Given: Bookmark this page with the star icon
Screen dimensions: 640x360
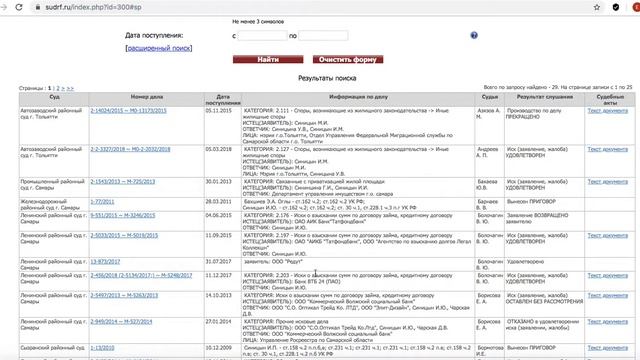Looking at the screenshot, I should tap(597, 7).
